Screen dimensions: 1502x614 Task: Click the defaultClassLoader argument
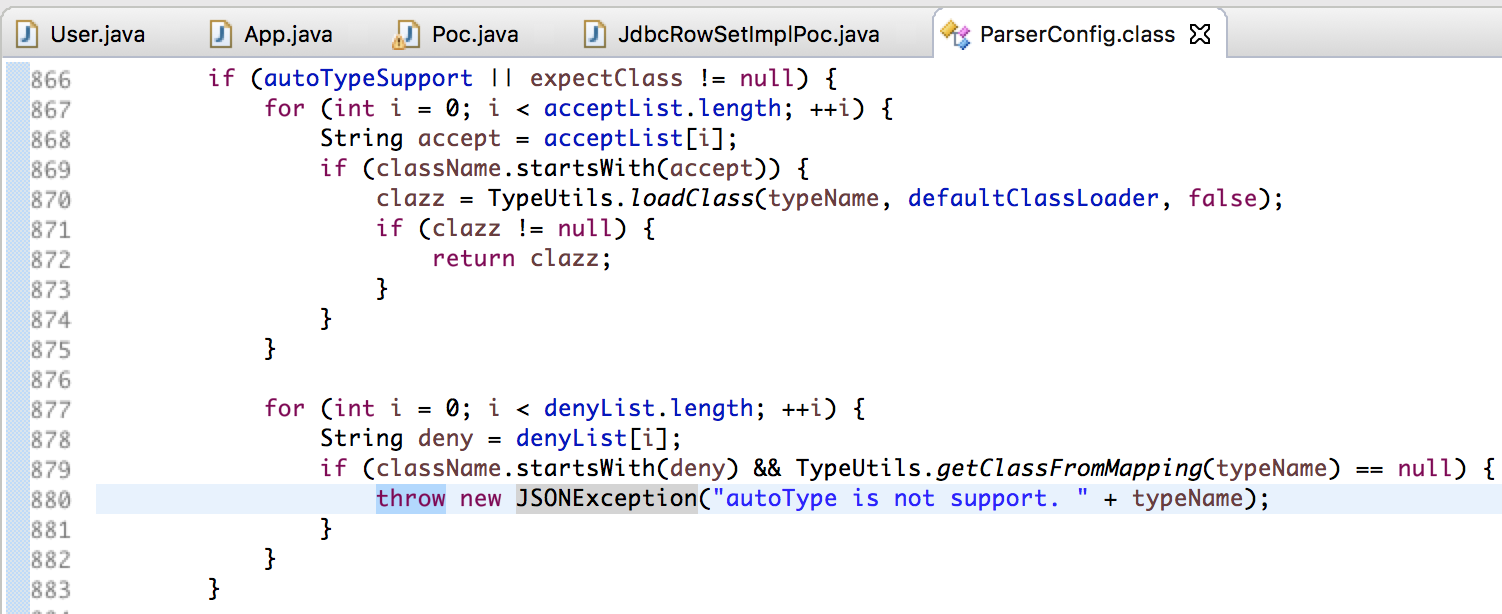[1034, 198]
